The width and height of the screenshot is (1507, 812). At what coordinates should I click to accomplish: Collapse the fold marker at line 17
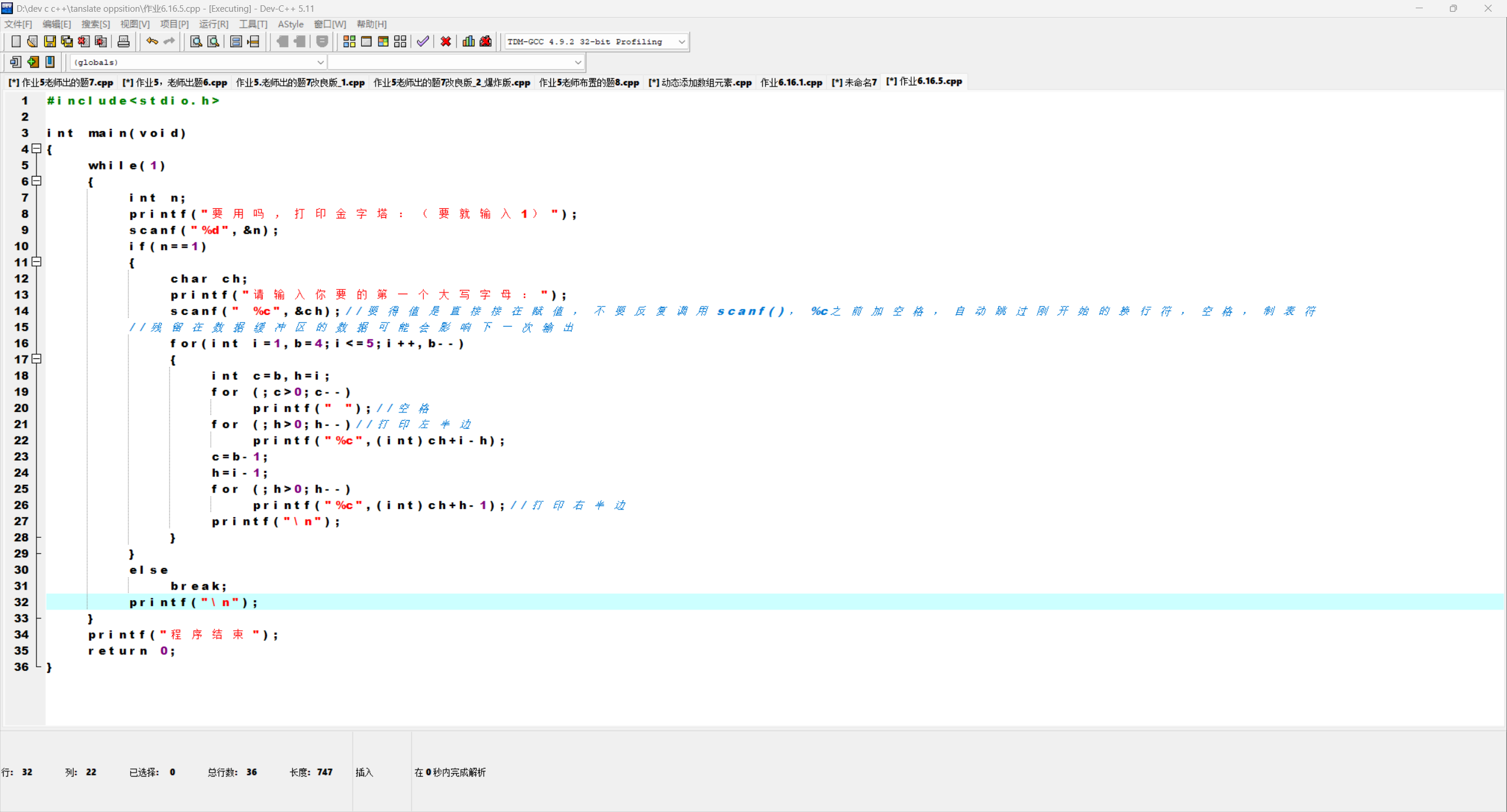[x=36, y=359]
